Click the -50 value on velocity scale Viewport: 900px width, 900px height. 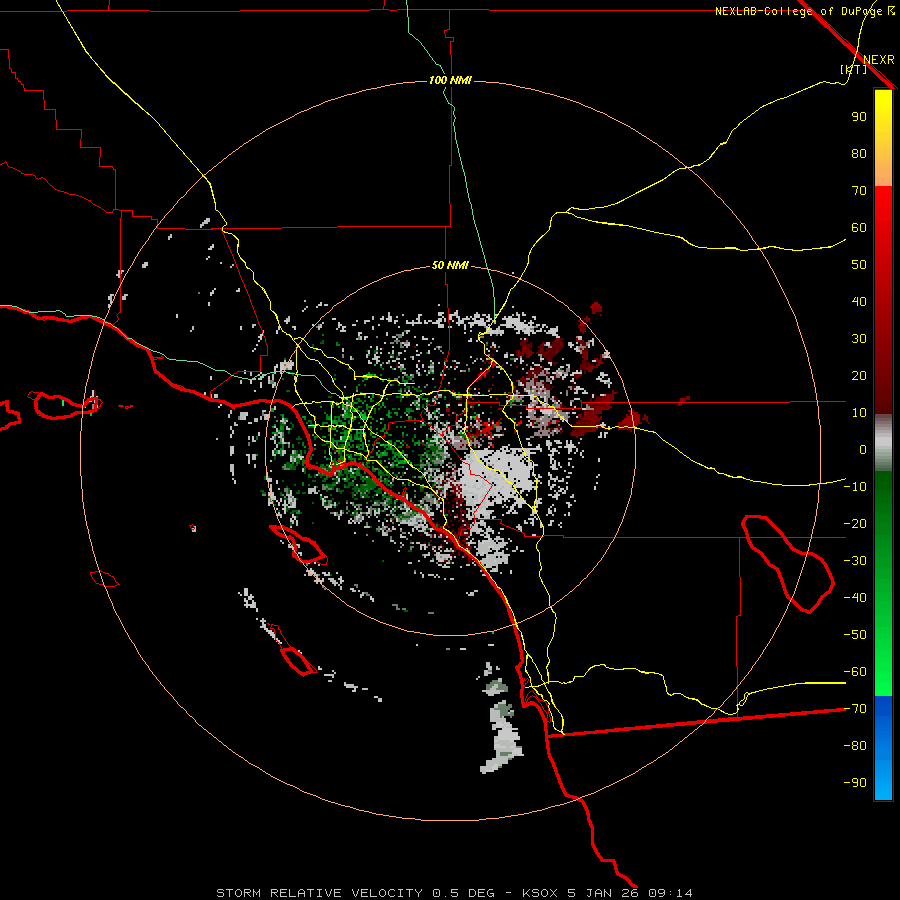pyautogui.click(x=855, y=634)
